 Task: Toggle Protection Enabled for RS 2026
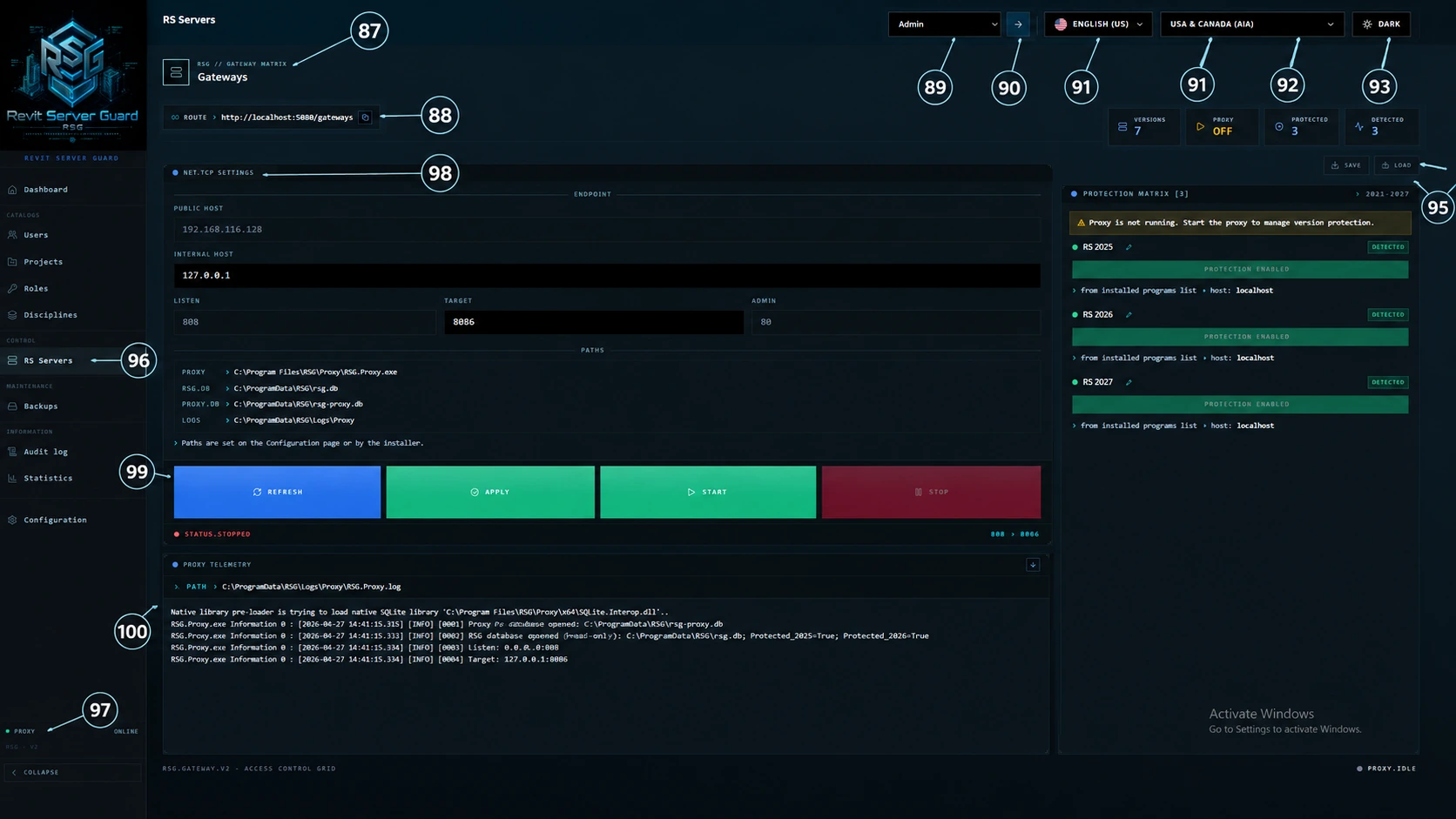[1240, 337]
